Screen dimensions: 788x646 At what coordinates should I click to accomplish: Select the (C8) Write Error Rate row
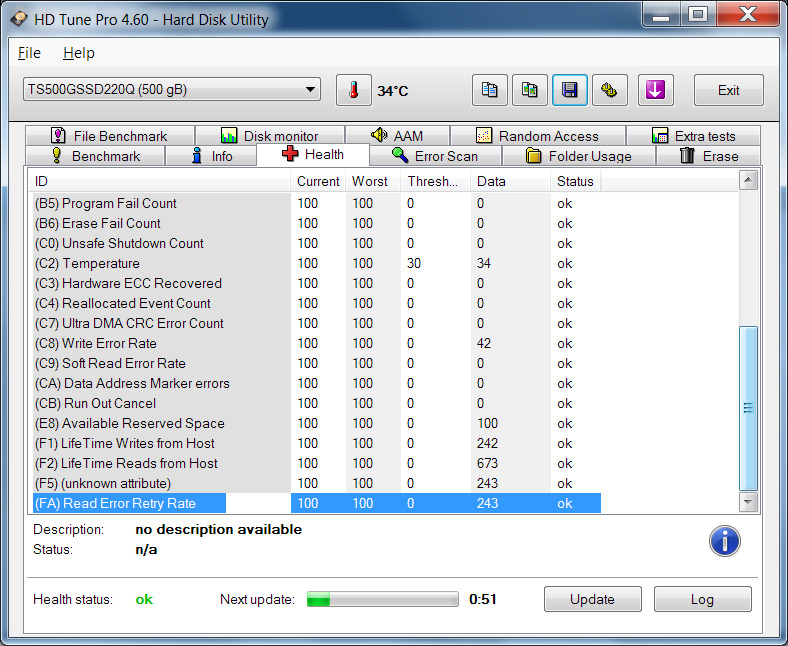317,343
